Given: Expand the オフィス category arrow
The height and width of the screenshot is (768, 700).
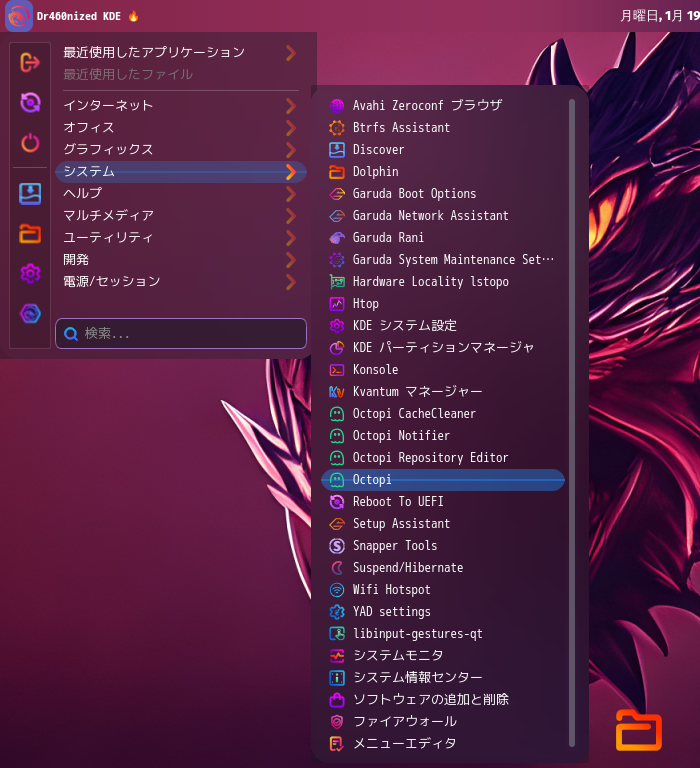Looking at the screenshot, I should (290, 127).
